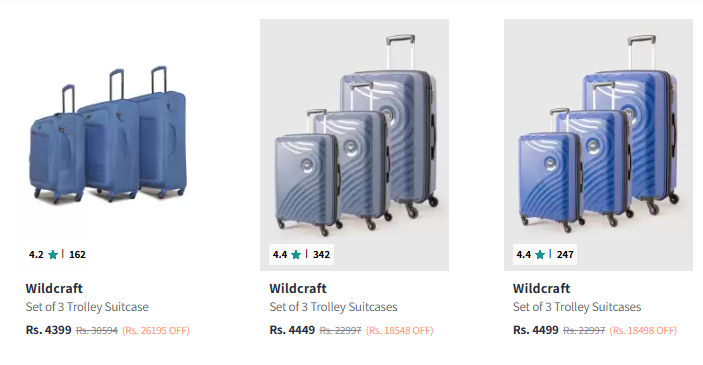This screenshot has width=703, height=365.
Task: Select the 'Set of 3 Trolley Suitcase' title
Action: pyautogui.click(x=87, y=307)
